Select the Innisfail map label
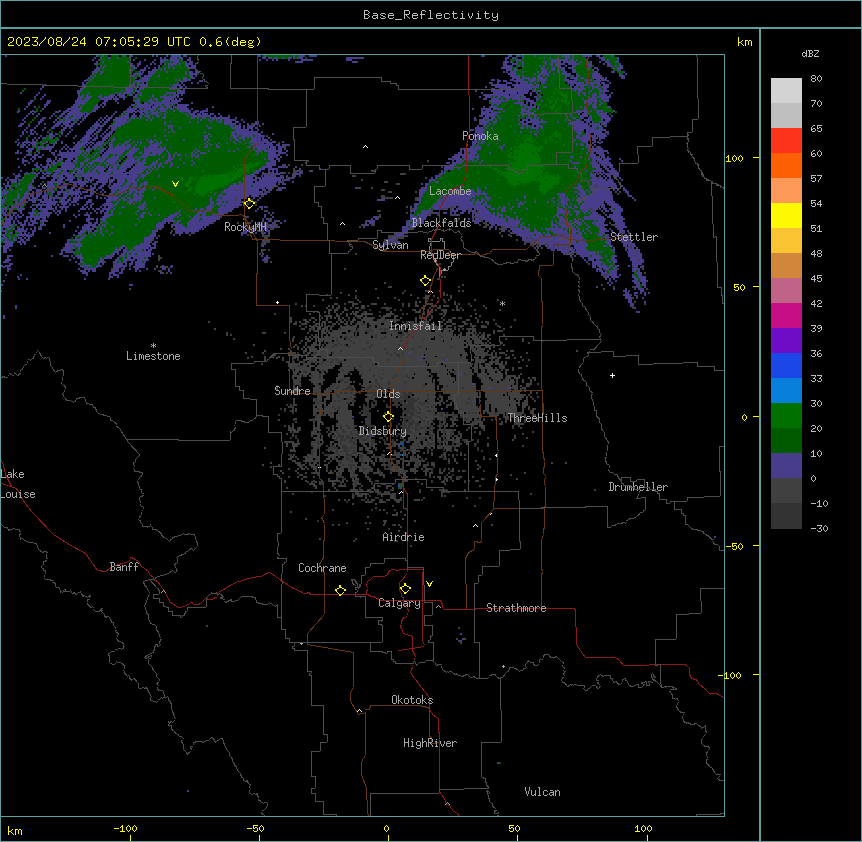 click(416, 326)
